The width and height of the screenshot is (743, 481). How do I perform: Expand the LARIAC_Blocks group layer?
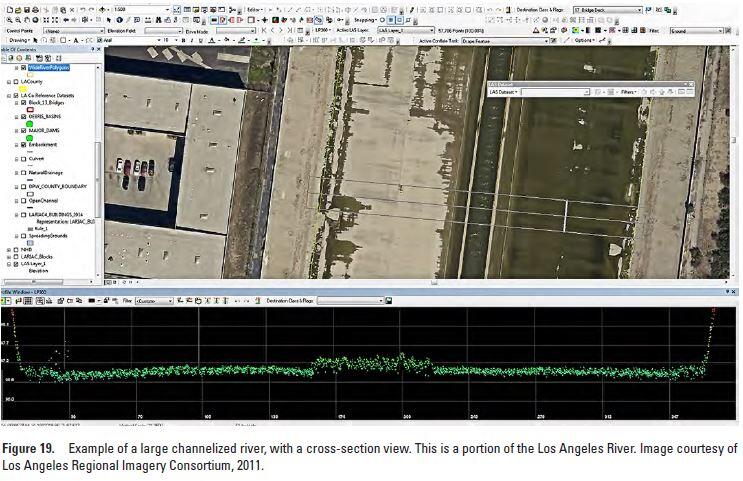9,257
